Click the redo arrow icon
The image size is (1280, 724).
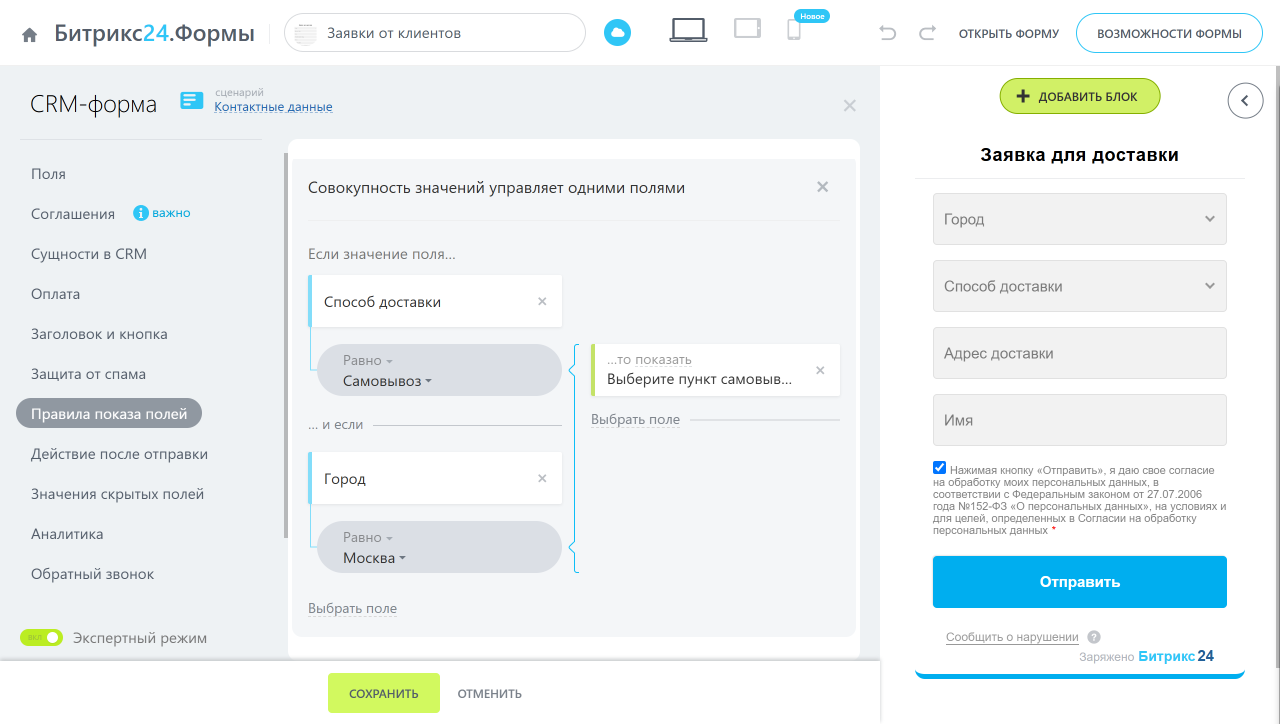click(x=927, y=33)
